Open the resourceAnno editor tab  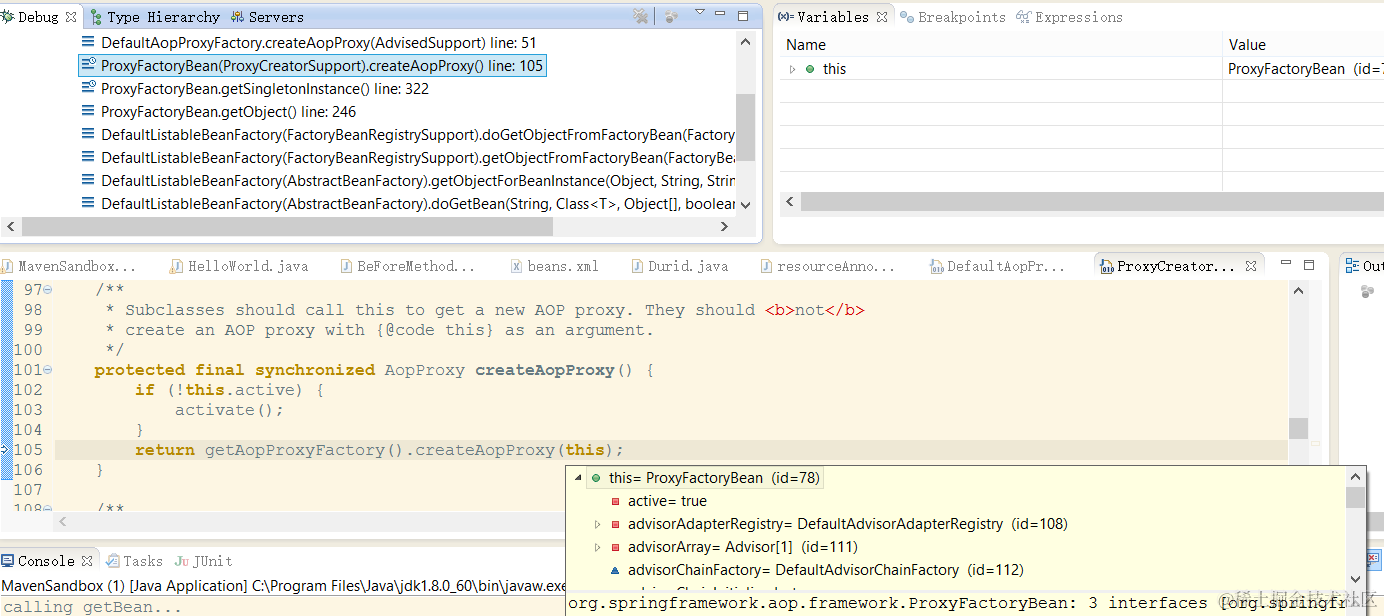click(x=826, y=267)
